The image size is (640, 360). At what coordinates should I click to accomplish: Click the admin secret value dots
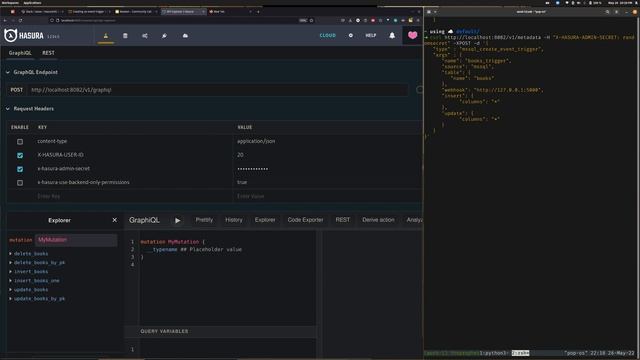pos(253,169)
